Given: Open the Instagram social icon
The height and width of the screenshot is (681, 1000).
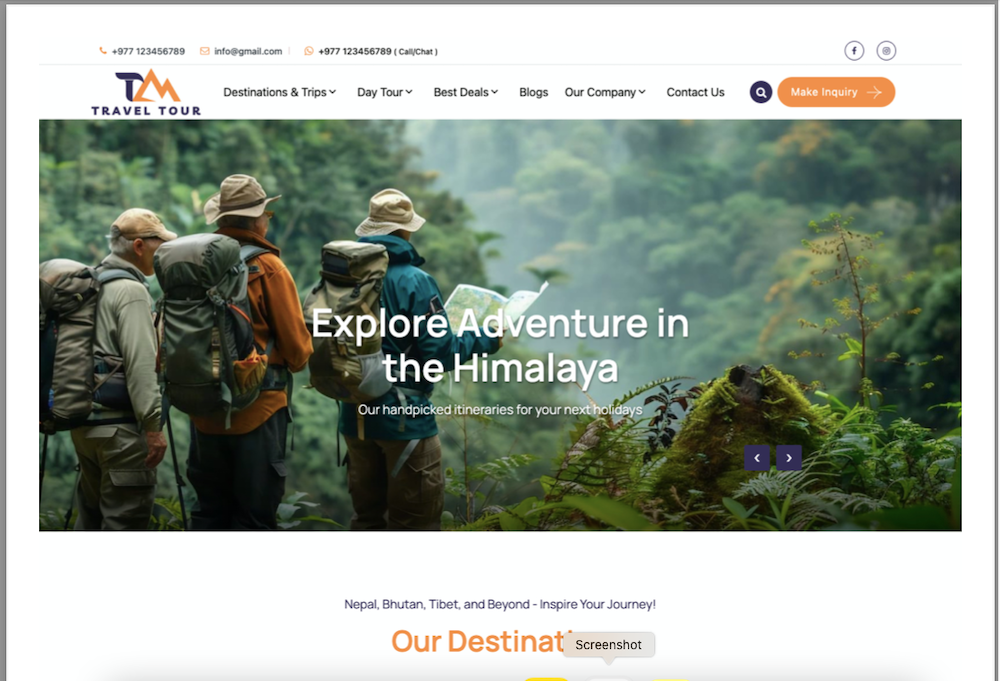Looking at the screenshot, I should 886,50.
